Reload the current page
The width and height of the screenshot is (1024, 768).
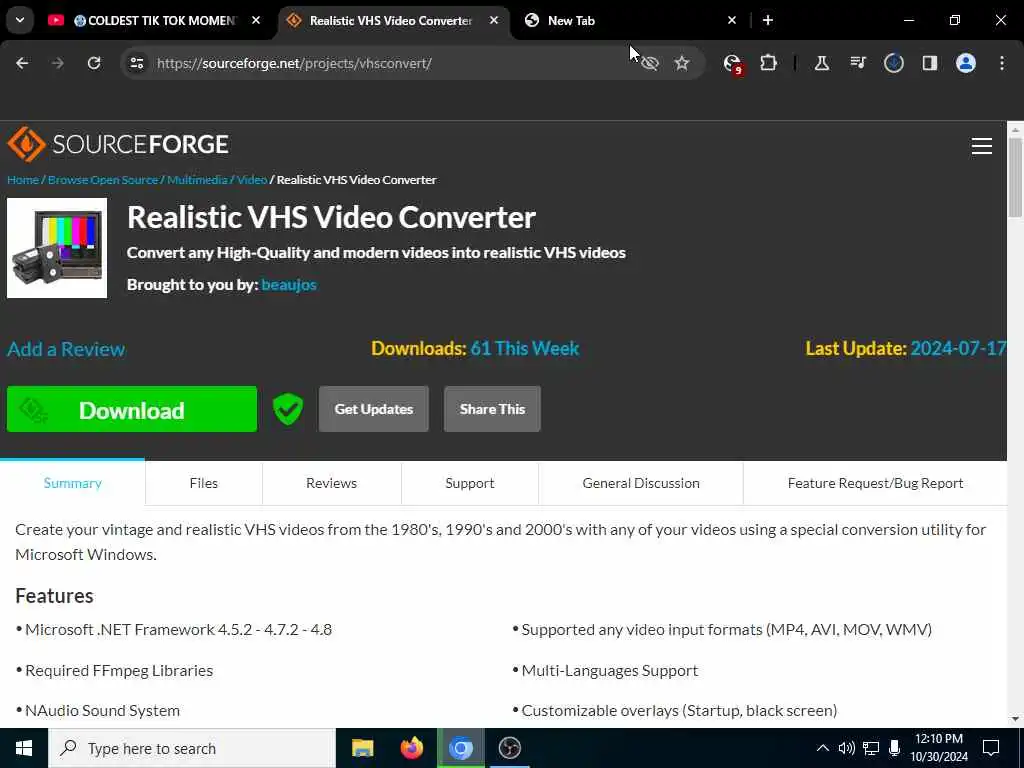coord(94,63)
